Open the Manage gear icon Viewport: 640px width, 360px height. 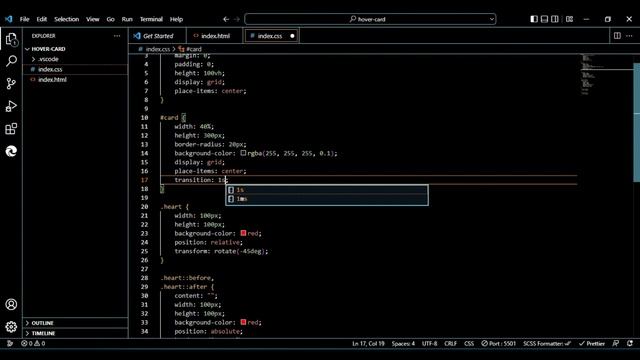(x=11, y=327)
